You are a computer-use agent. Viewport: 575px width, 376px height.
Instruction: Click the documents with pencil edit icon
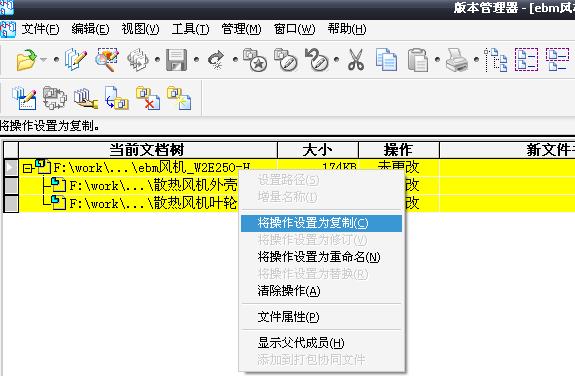[76, 60]
